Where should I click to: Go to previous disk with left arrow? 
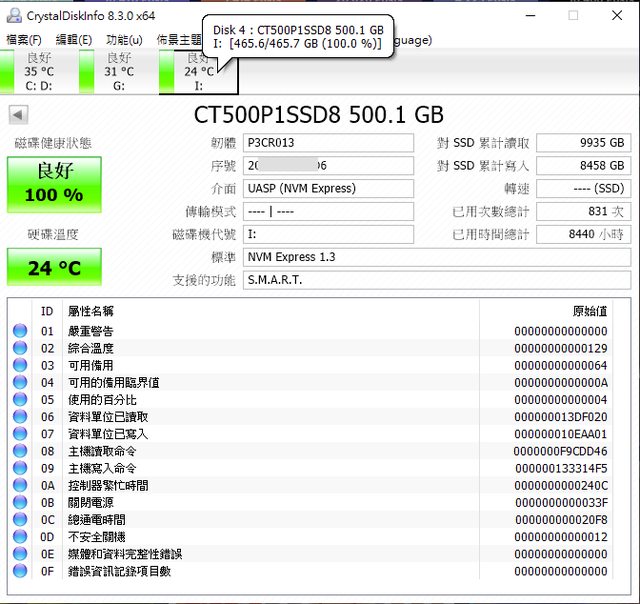[x=18, y=114]
